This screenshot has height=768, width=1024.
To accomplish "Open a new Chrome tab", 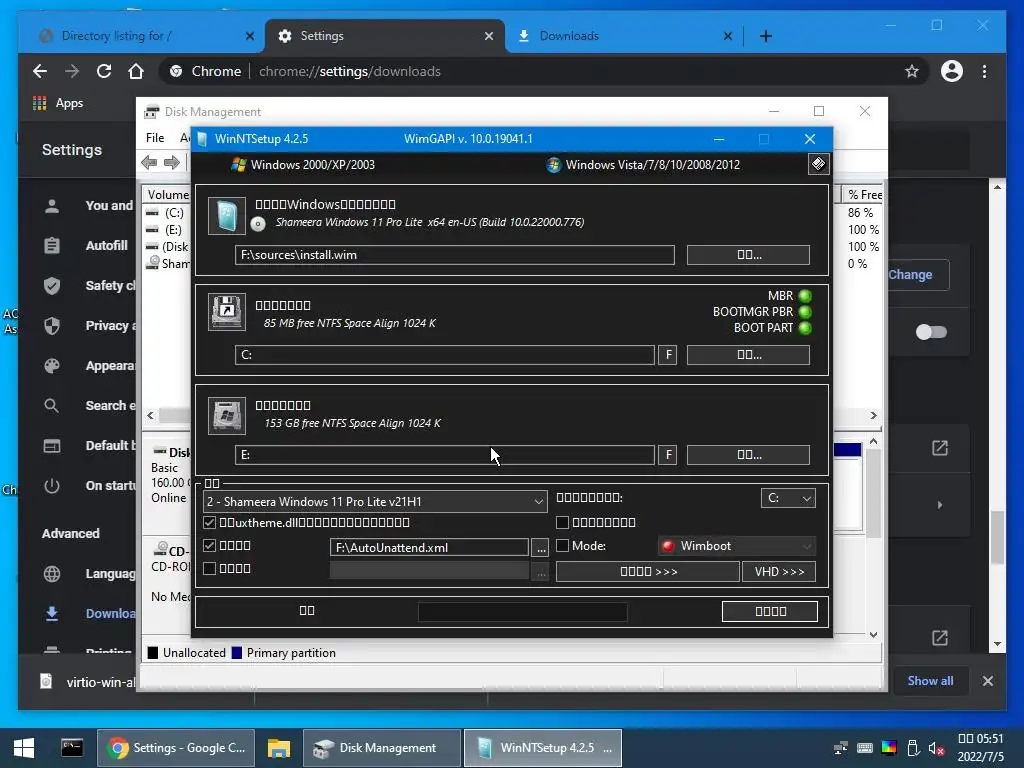I will click(766, 36).
